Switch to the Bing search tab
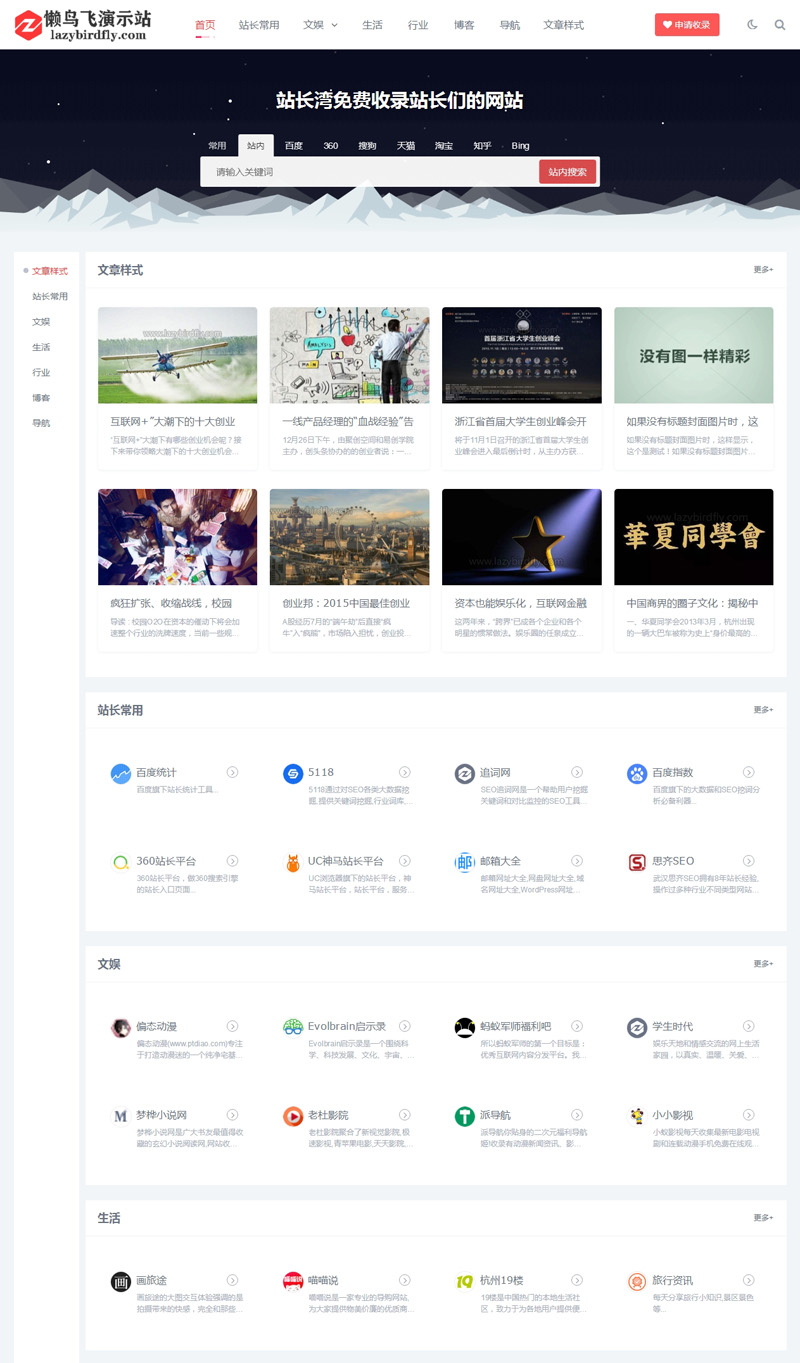 pos(520,146)
